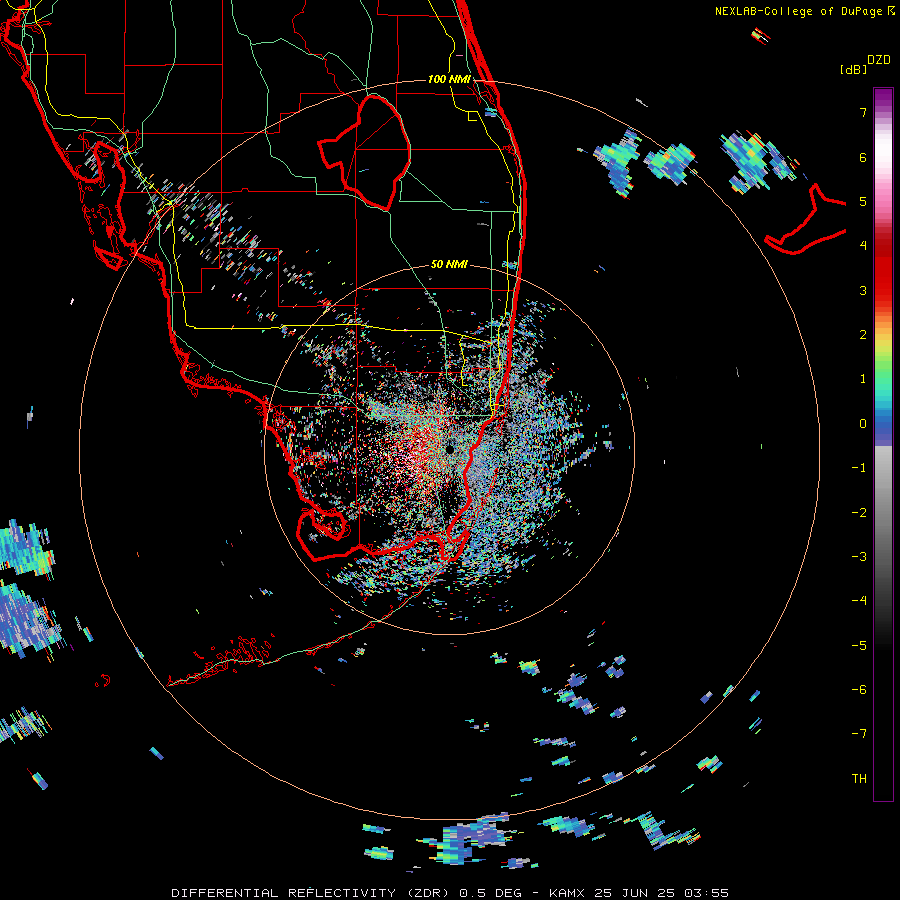The width and height of the screenshot is (900, 900).
Task: Click the 5 value on the color scale
Action: [x=863, y=201]
